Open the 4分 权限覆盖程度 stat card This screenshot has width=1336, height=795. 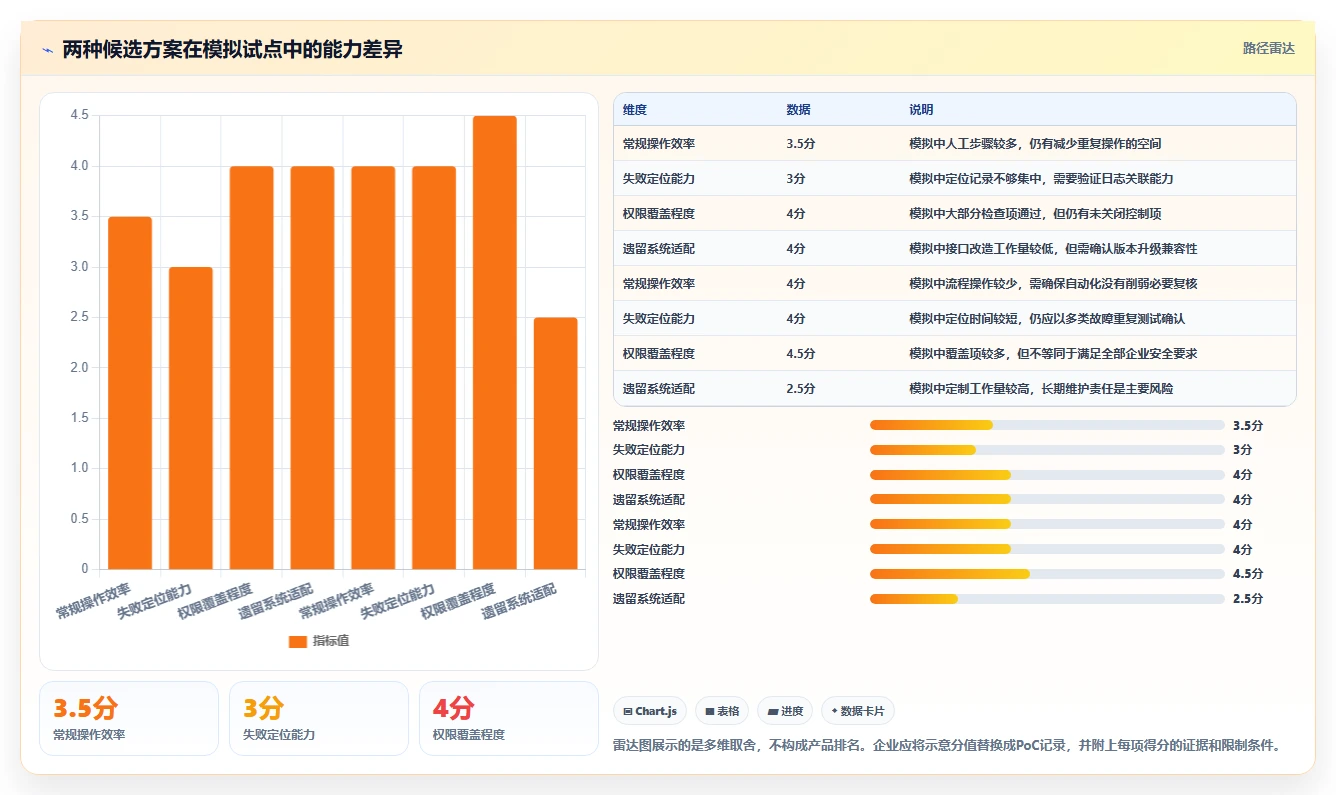(x=509, y=718)
